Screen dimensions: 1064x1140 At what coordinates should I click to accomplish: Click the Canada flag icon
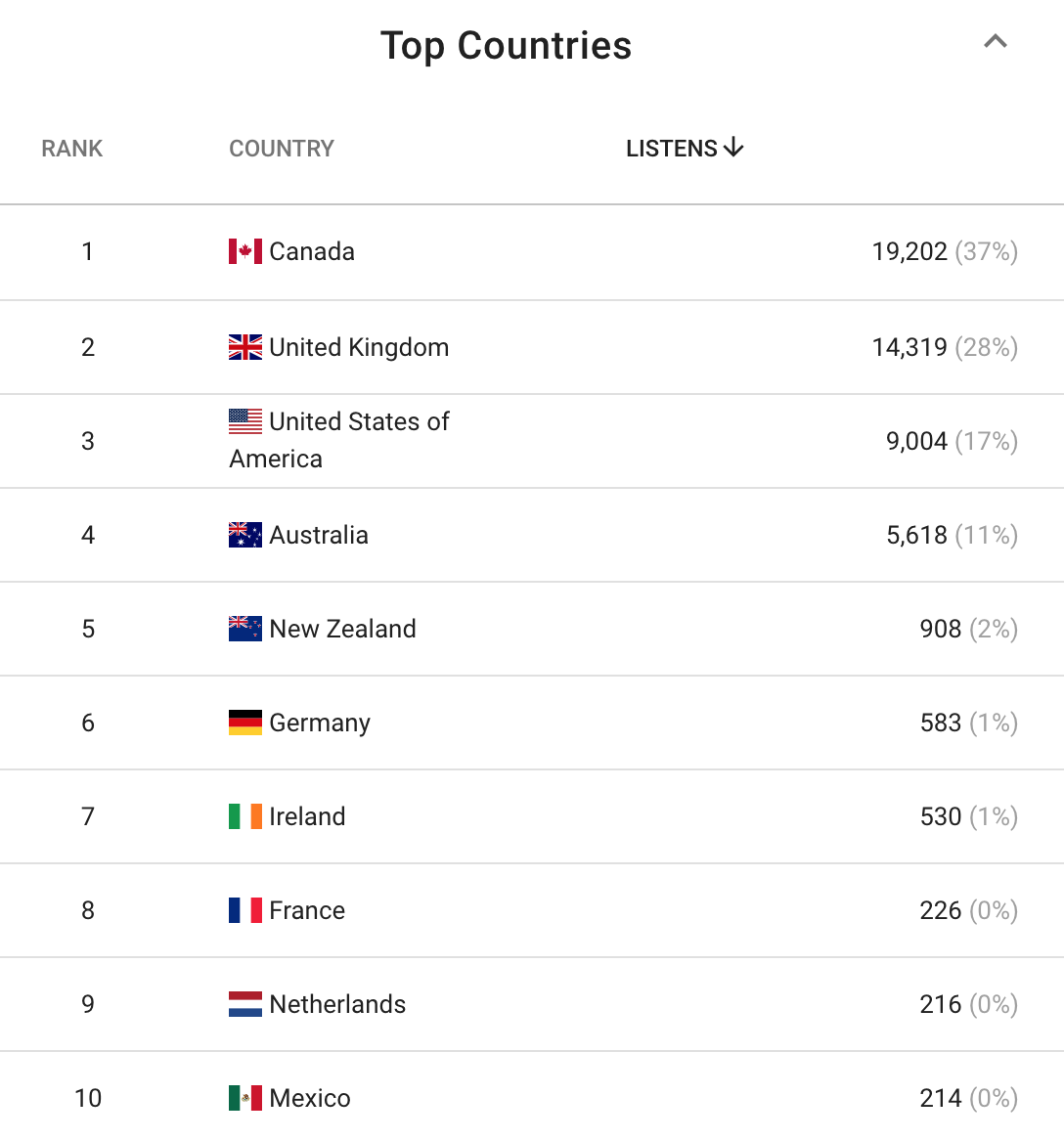point(245,251)
